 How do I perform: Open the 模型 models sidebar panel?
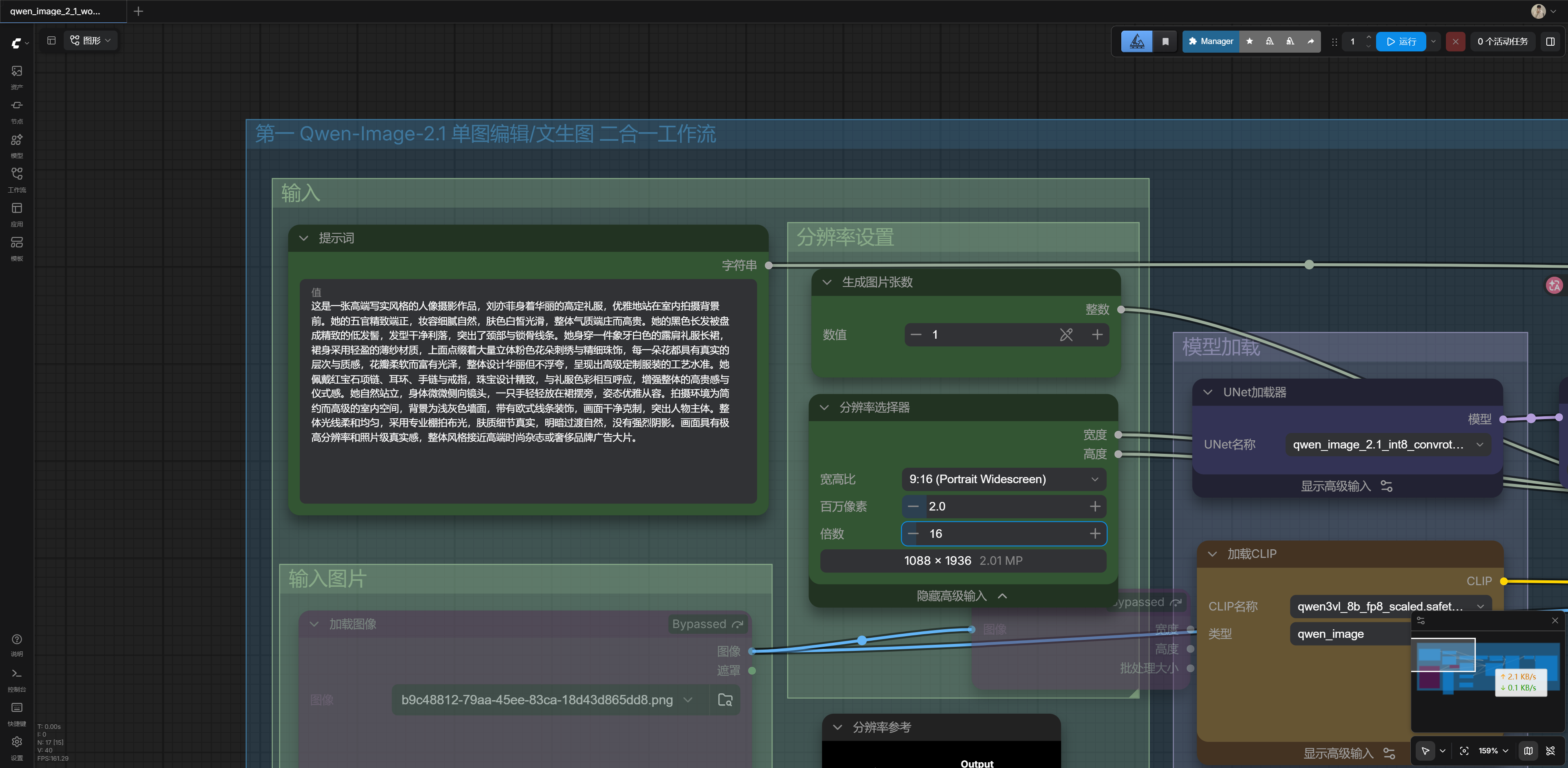click(x=16, y=145)
